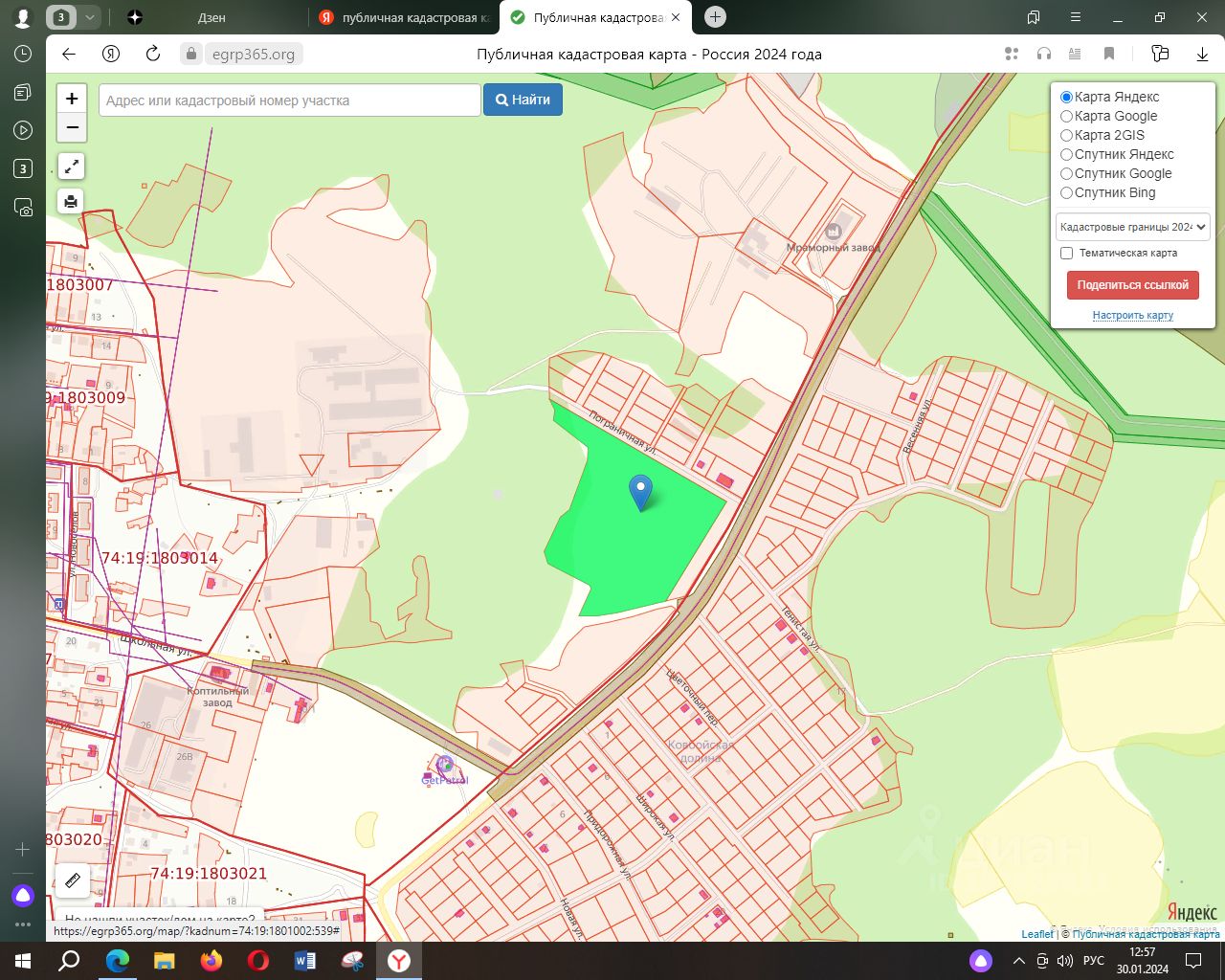Click the print map icon
The height and width of the screenshot is (980, 1225).
point(72,201)
